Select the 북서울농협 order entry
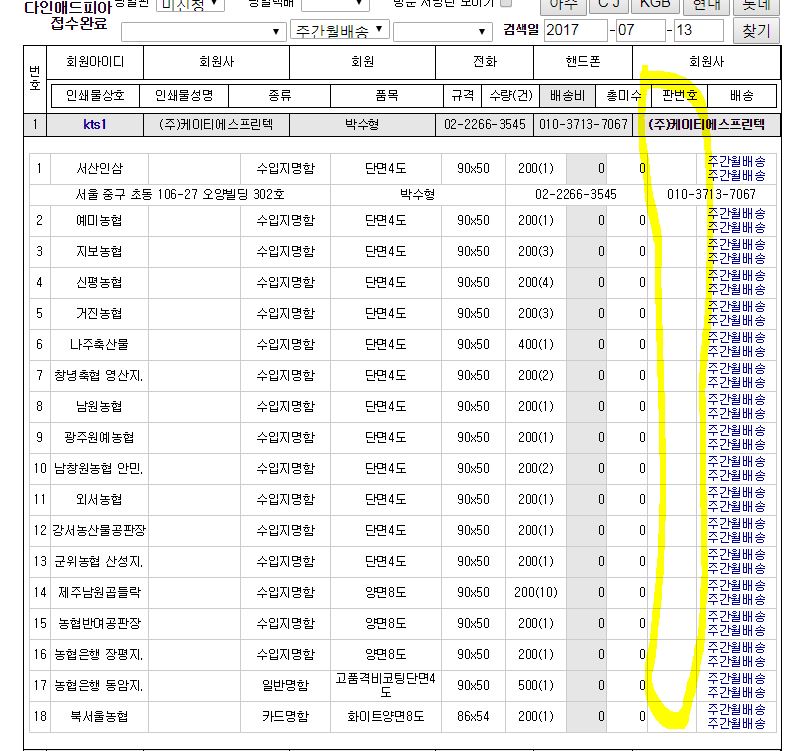The image size is (805, 751). [98, 717]
